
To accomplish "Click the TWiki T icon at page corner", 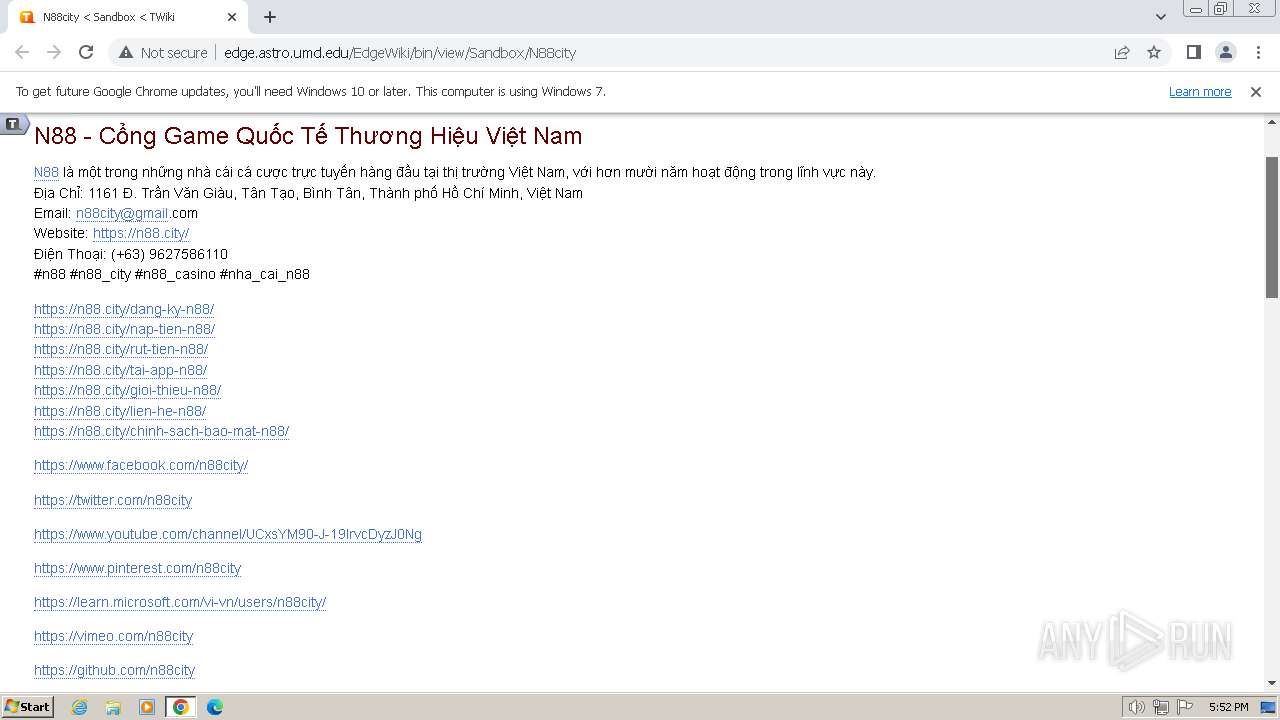I will coord(12,124).
